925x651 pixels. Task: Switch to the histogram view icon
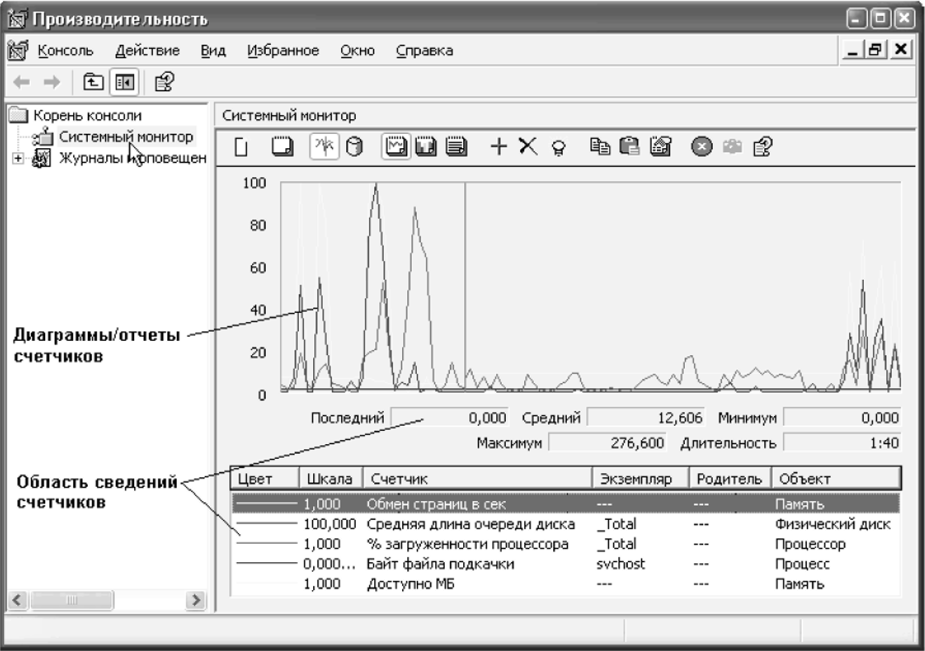click(x=426, y=146)
